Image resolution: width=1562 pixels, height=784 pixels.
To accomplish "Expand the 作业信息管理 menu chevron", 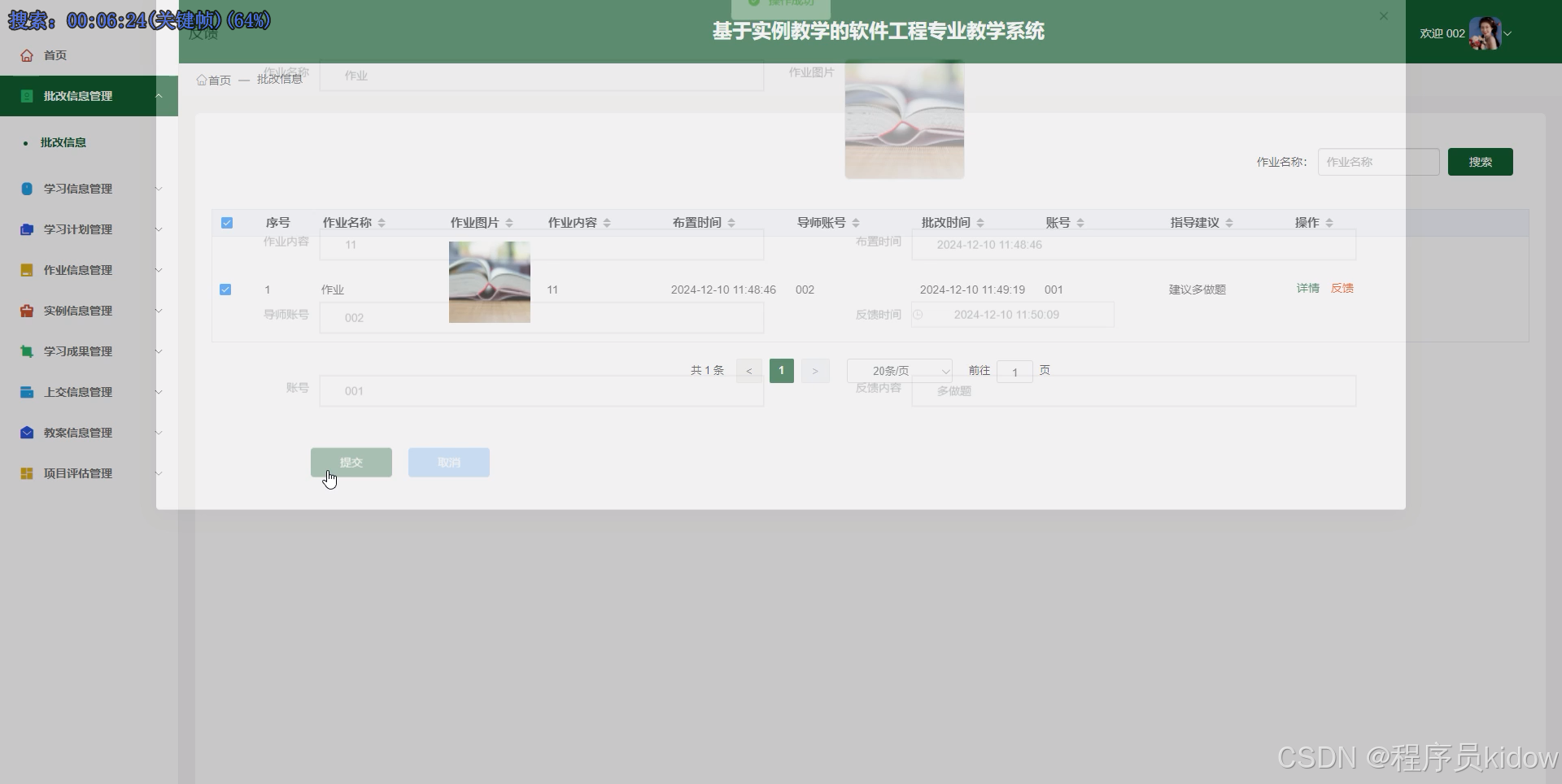I will pyautogui.click(x=159, y=270).
